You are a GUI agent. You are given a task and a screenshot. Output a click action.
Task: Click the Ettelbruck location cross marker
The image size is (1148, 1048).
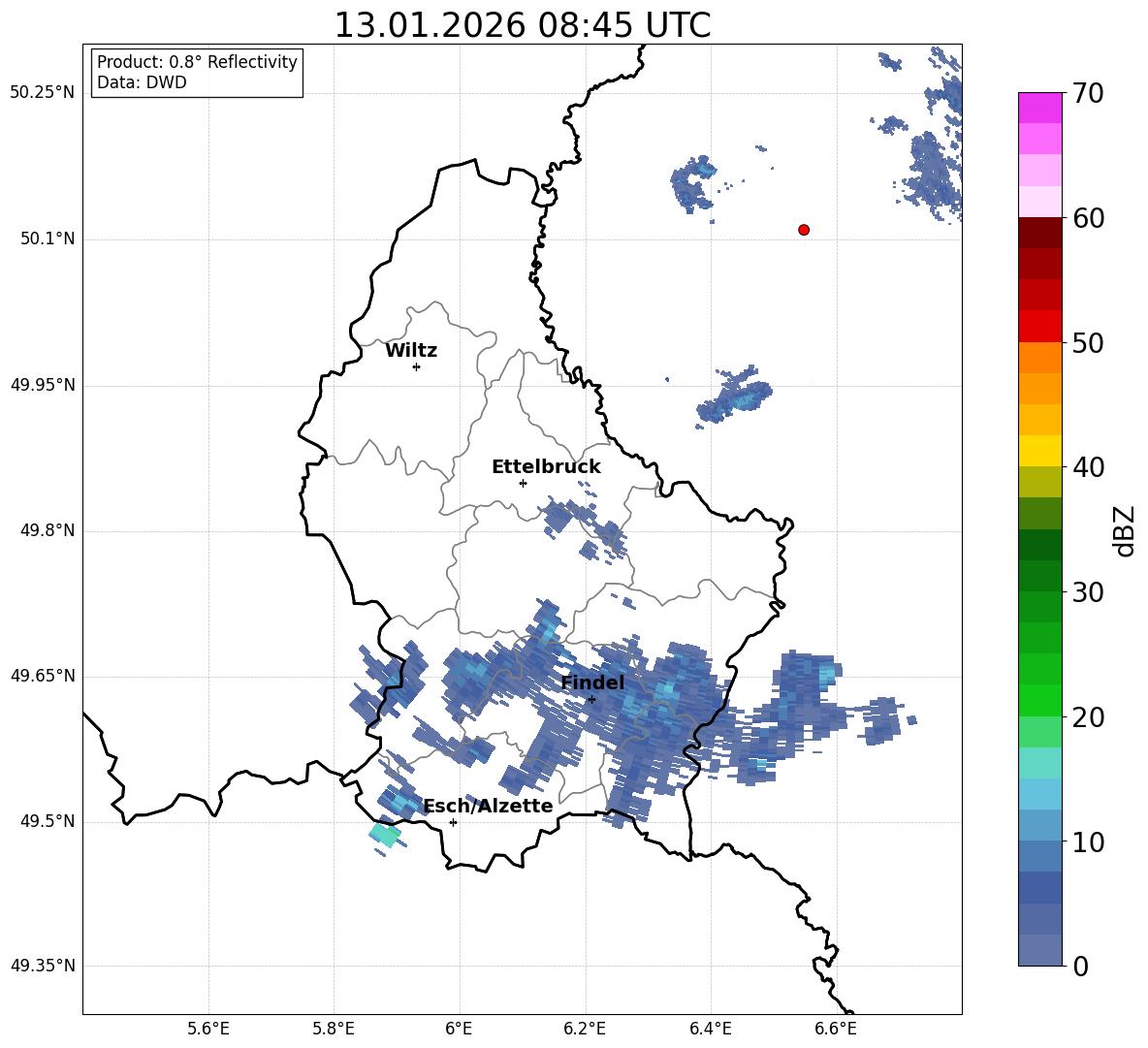click(x=523, y=483)
